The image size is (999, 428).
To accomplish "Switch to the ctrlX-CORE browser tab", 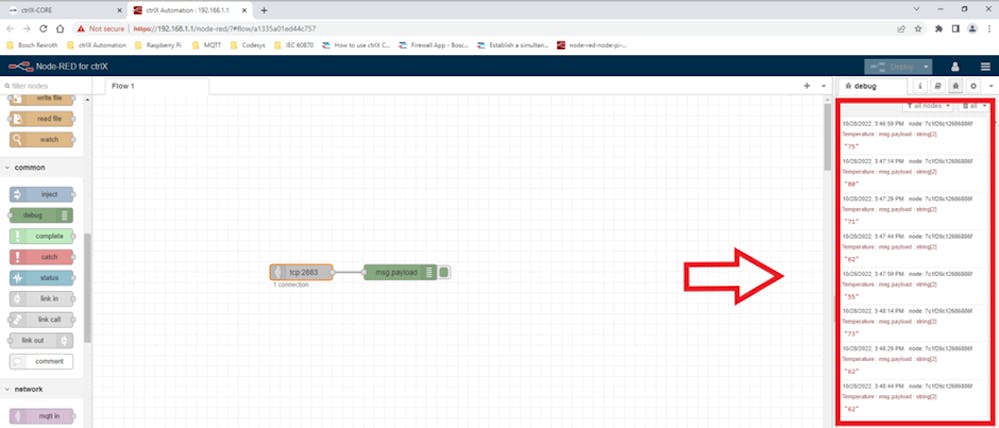I will coord(63,10).
